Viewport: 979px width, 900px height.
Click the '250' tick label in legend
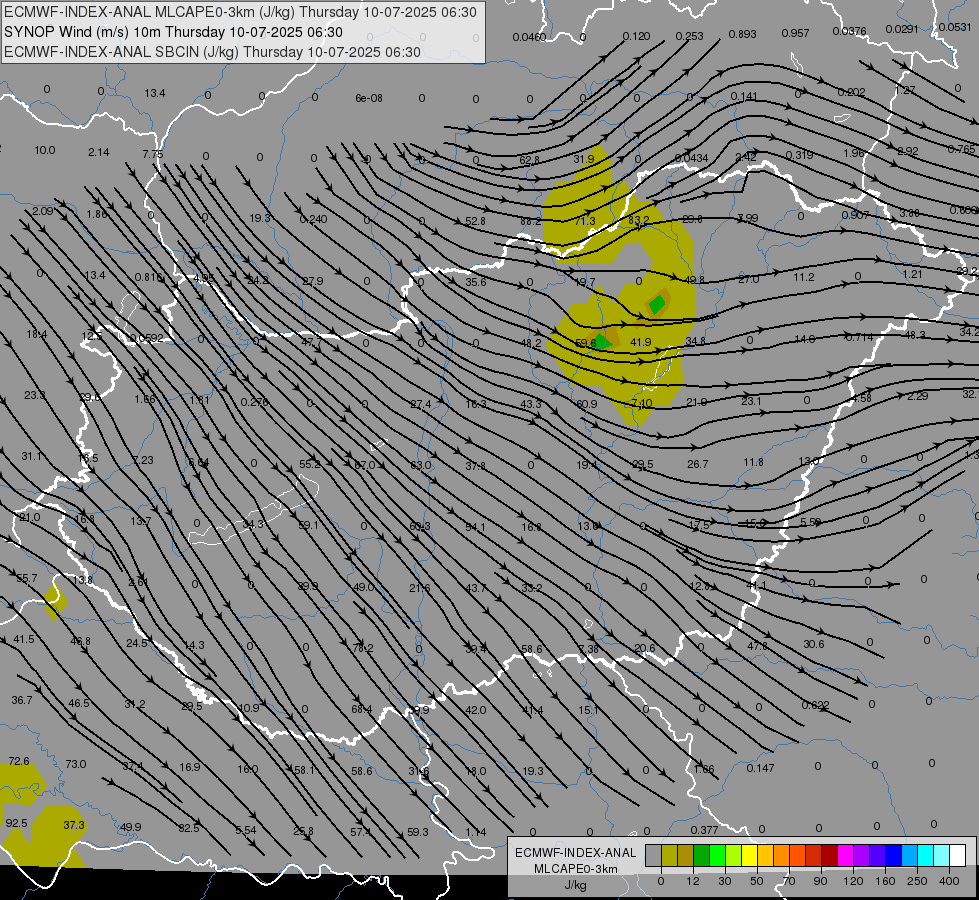coord(917,881)
